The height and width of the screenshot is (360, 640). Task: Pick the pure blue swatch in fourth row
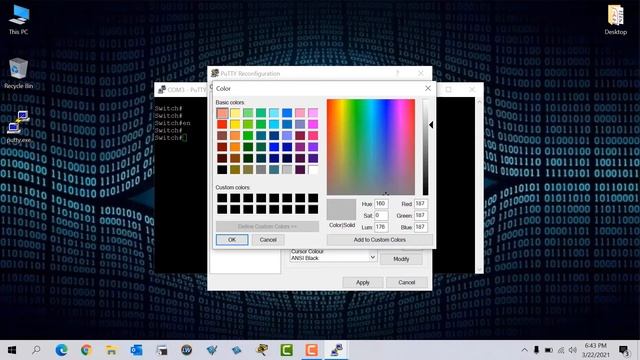[274, 147]
